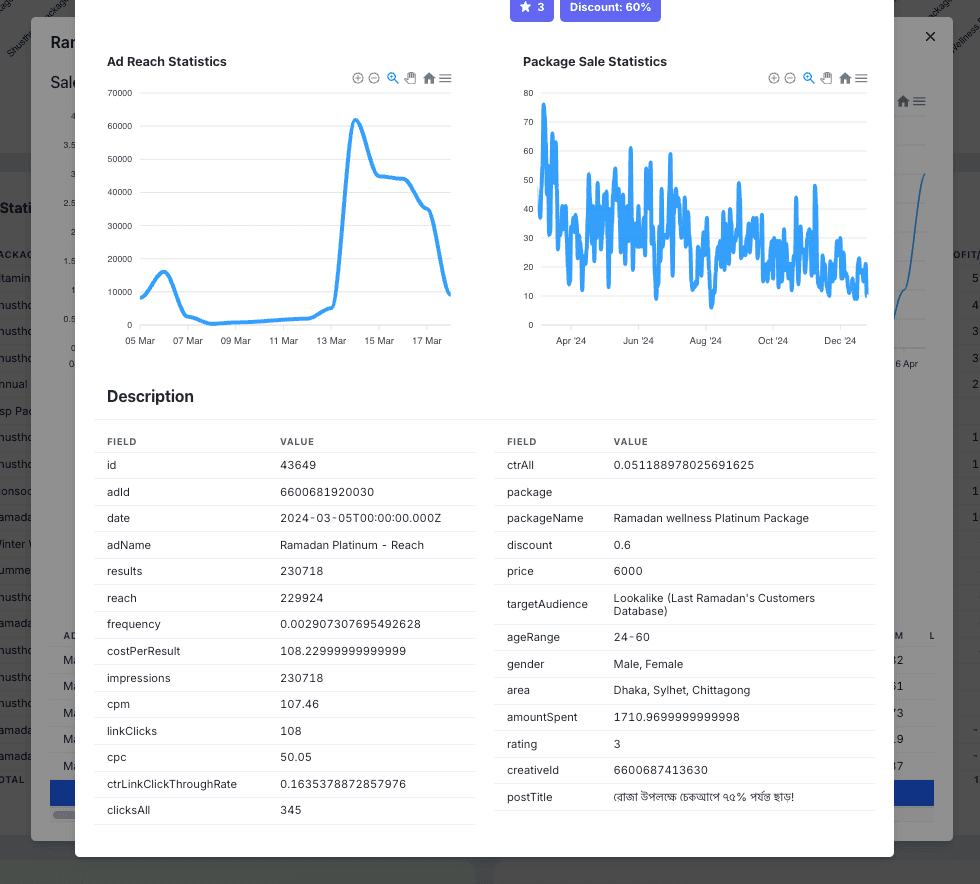This screenshot has width=980, height=884.
Task: Zoom out on Package Sale Statistics chart
Action: coord(790,78)
